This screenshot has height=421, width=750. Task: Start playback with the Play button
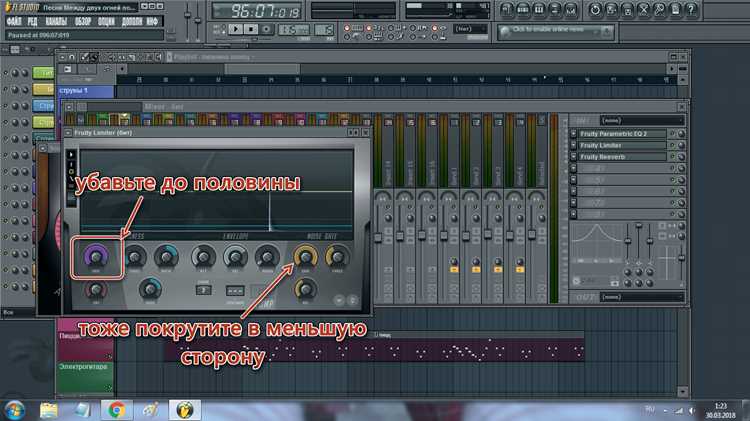(x=235, y=29)
